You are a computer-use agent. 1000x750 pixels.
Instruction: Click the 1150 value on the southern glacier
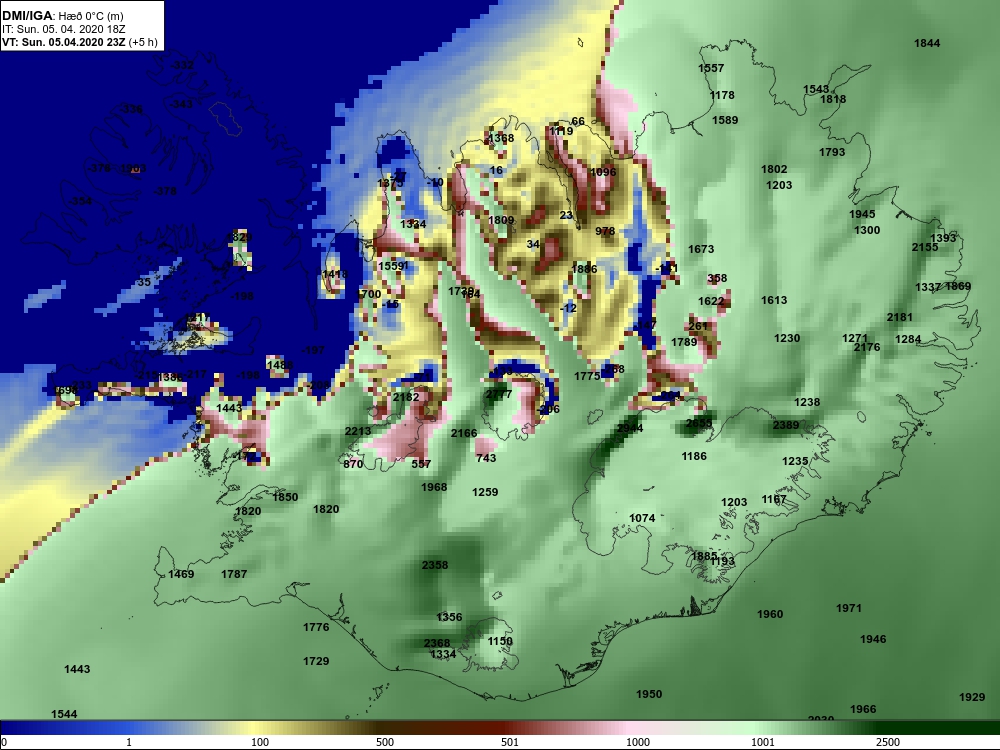[x=500, y=642]
